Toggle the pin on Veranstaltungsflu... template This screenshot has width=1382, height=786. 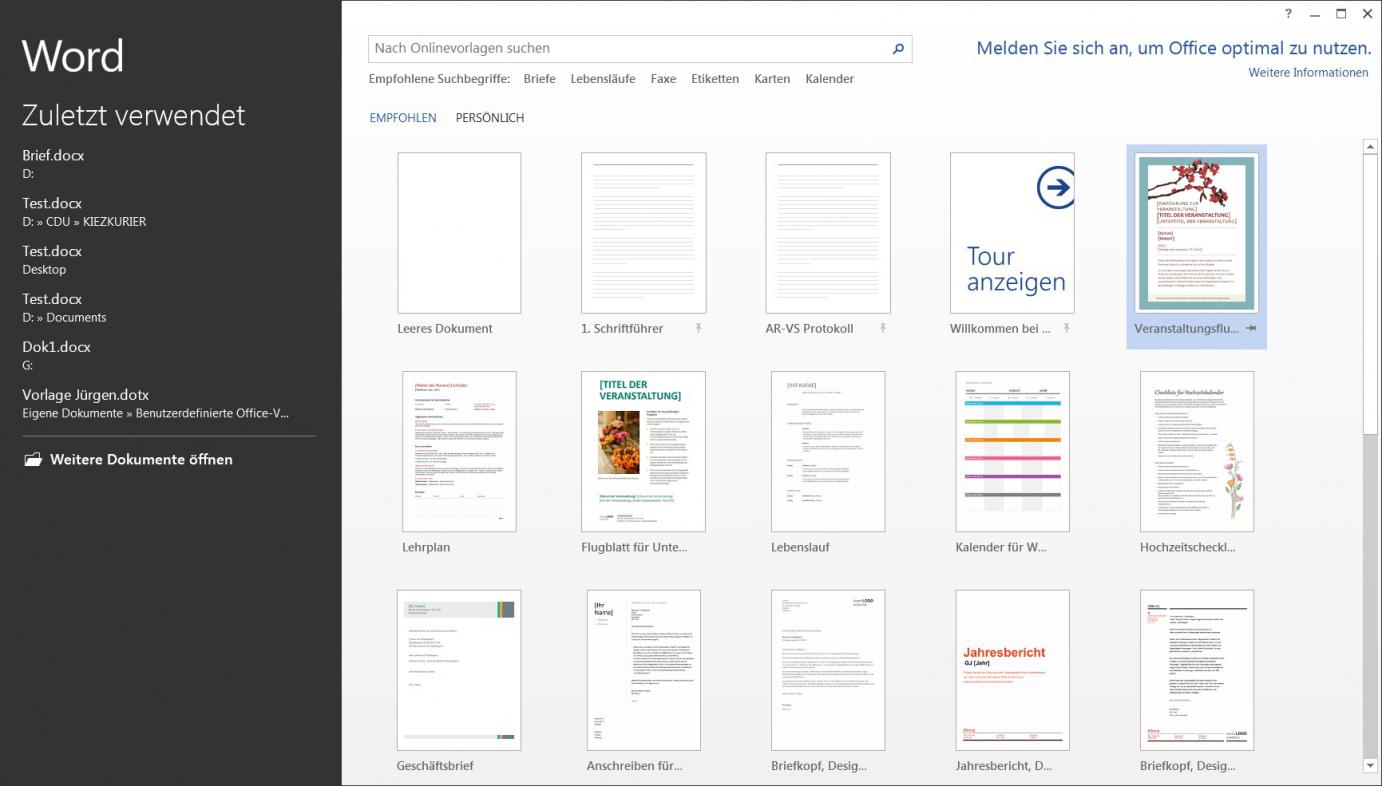1252,328
